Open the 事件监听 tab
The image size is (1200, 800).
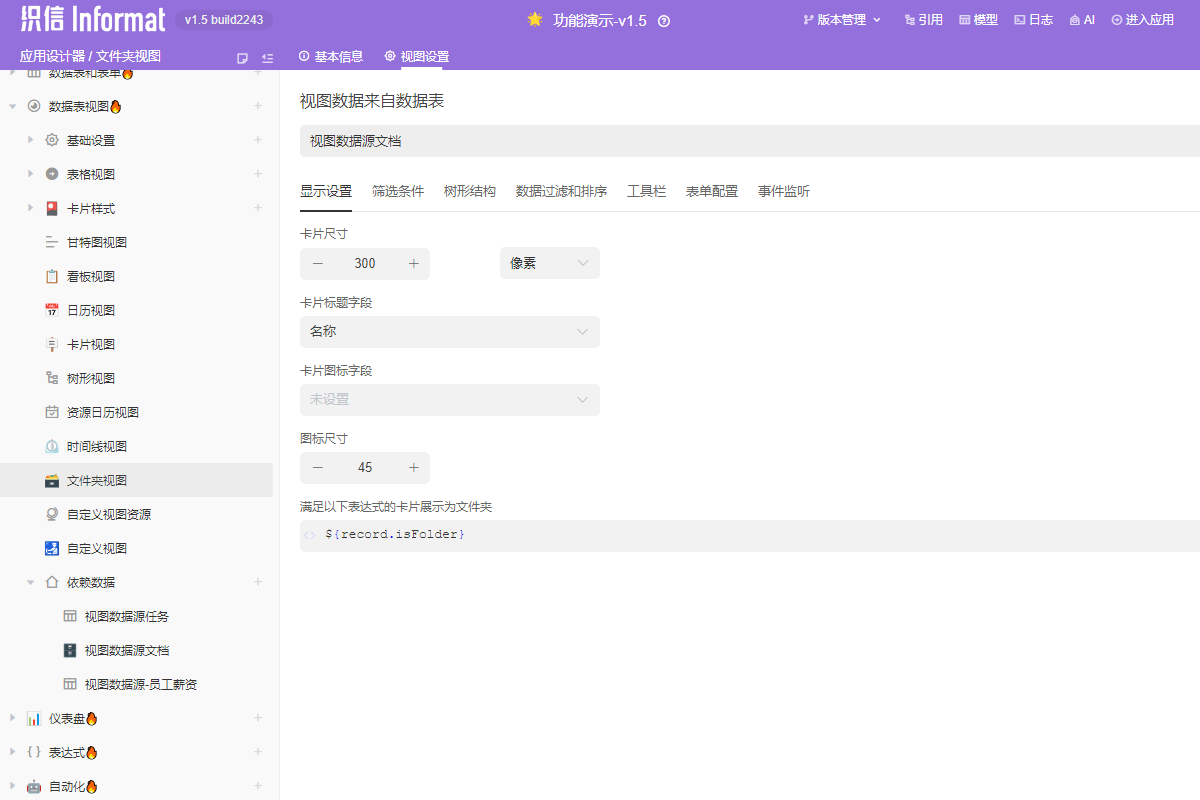click(784, 191)
